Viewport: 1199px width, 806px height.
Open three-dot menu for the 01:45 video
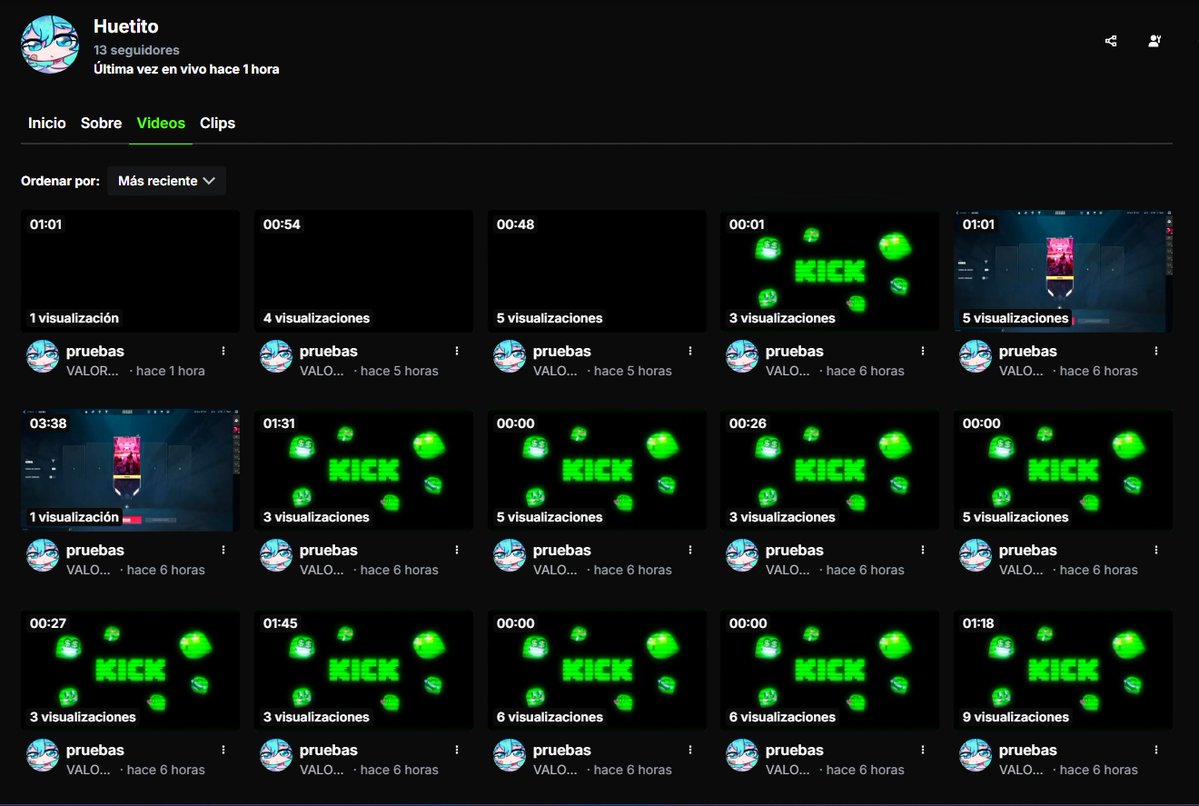pos(457,750)
